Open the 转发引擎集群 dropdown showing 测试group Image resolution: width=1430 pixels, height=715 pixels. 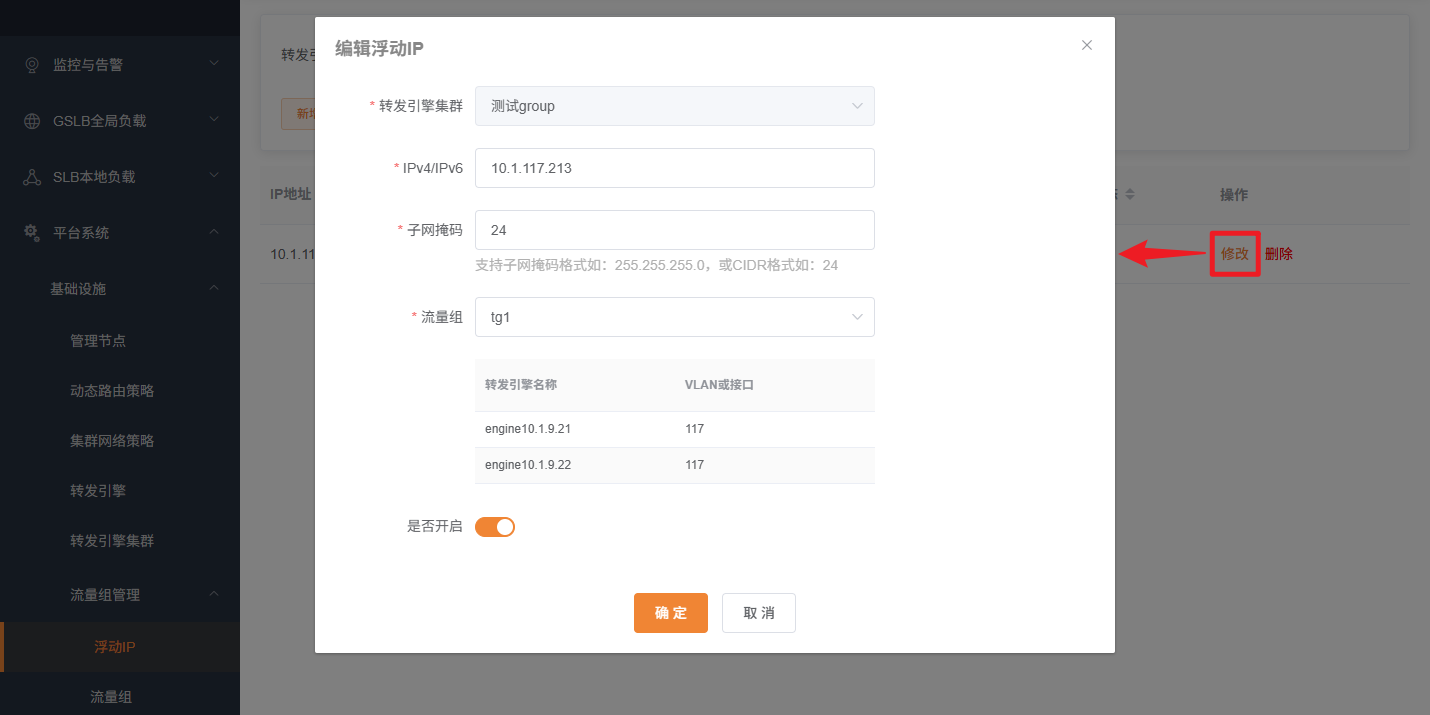tap(674, 105)
